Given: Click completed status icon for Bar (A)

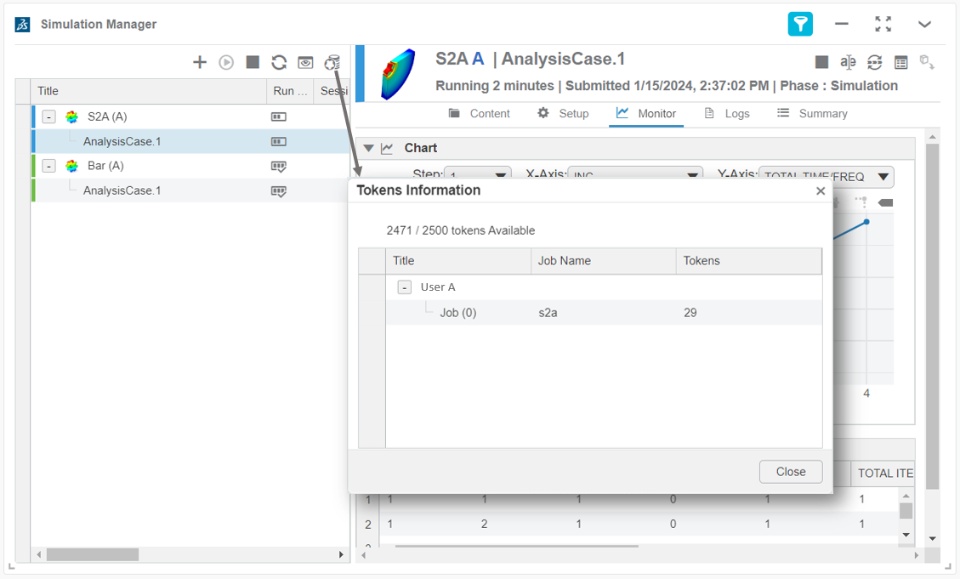Looking at the screenshot, I should click(279, 166).
